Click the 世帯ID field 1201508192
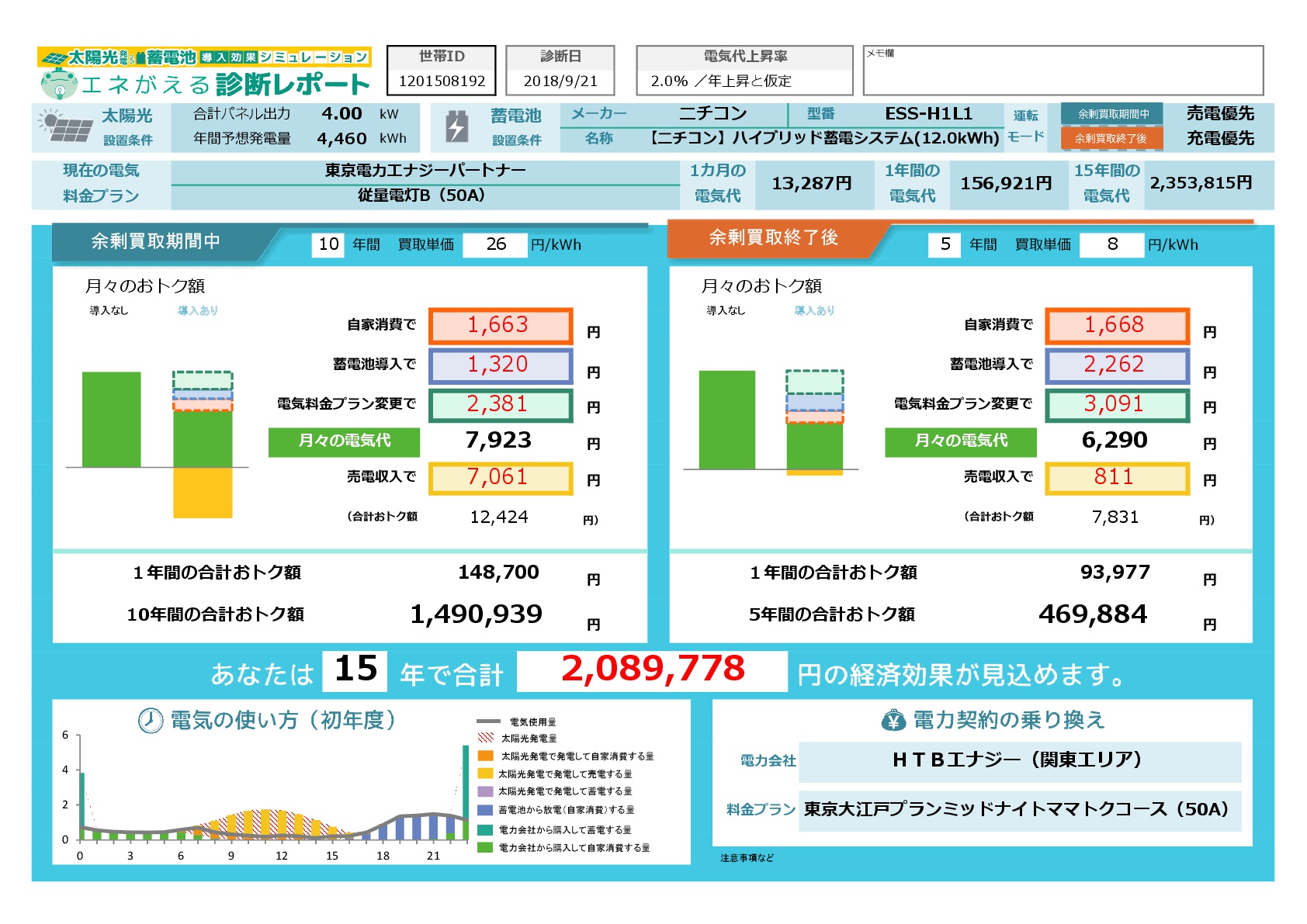The height and width of the screenshot is (924, 1307). coord(442,81)
